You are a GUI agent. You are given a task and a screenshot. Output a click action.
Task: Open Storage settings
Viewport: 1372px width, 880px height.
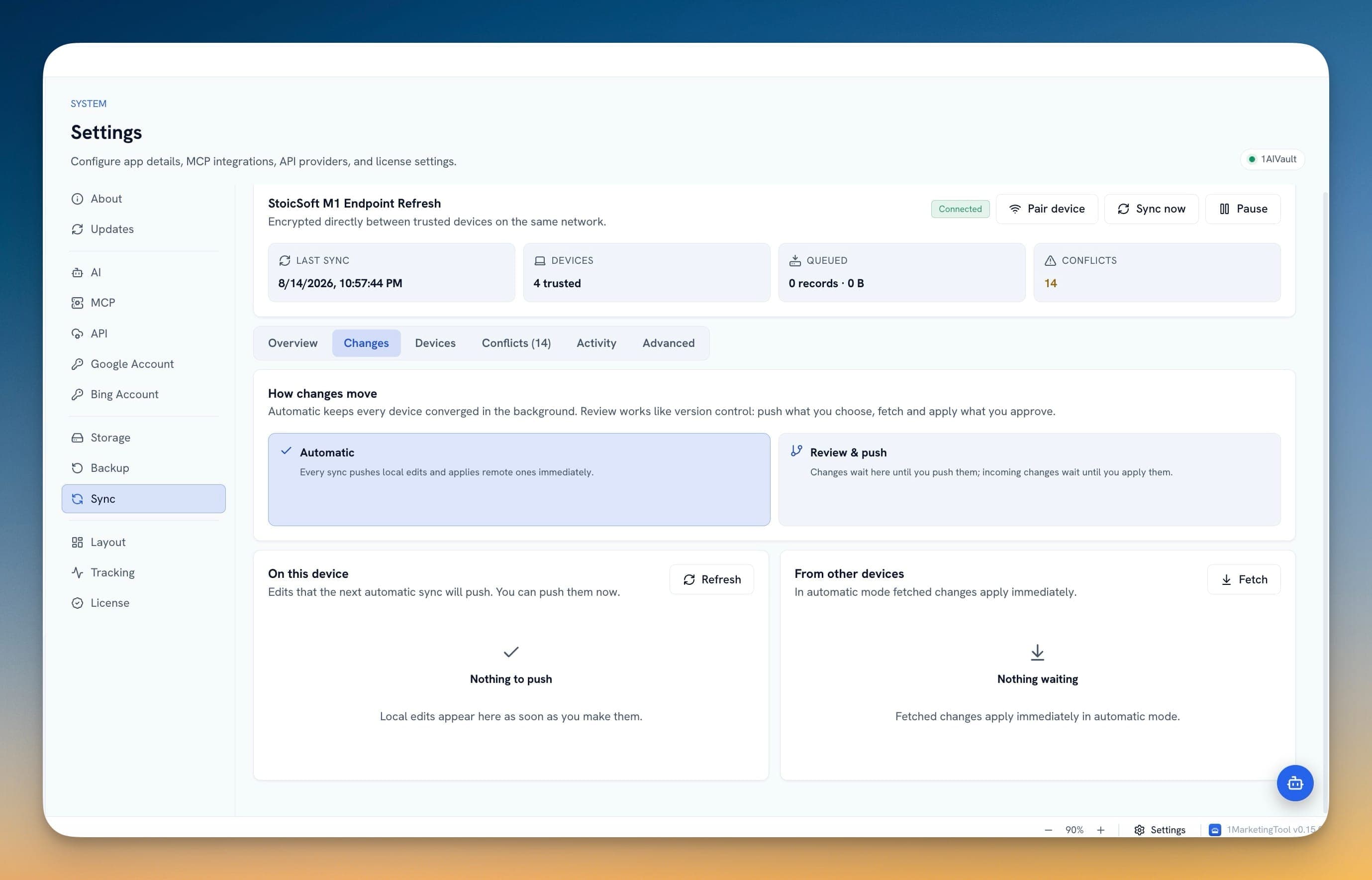(x=143, y=437)
